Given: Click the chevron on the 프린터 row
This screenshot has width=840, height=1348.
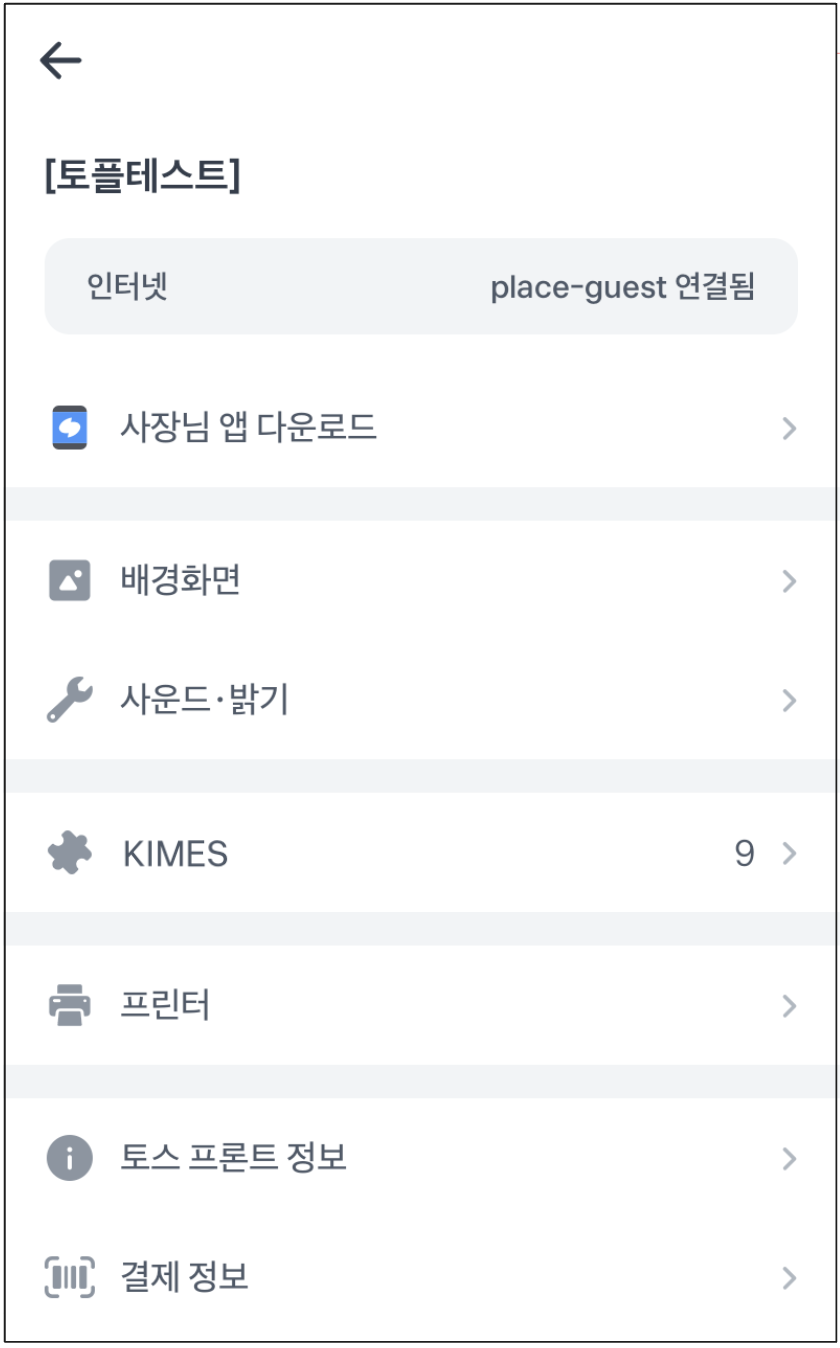Looking at the screenshot, I should 789,1005.
